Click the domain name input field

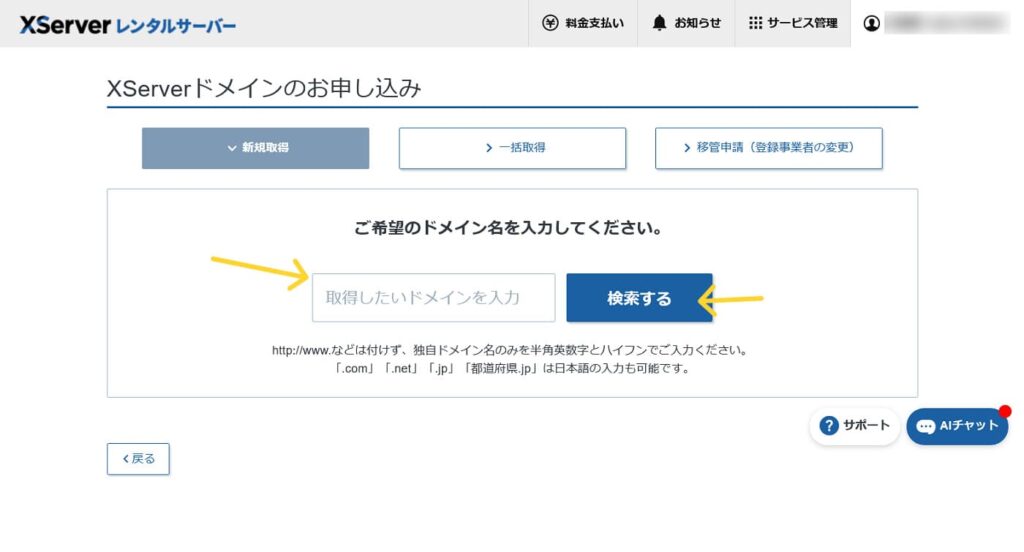434,298
